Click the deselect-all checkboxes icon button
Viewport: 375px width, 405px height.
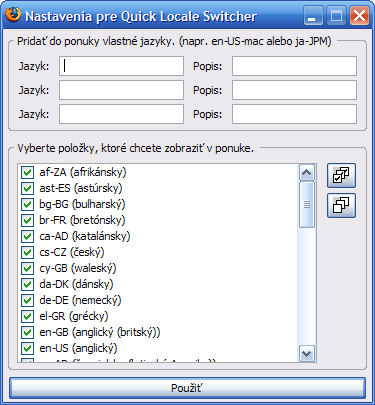coord(341,205)
